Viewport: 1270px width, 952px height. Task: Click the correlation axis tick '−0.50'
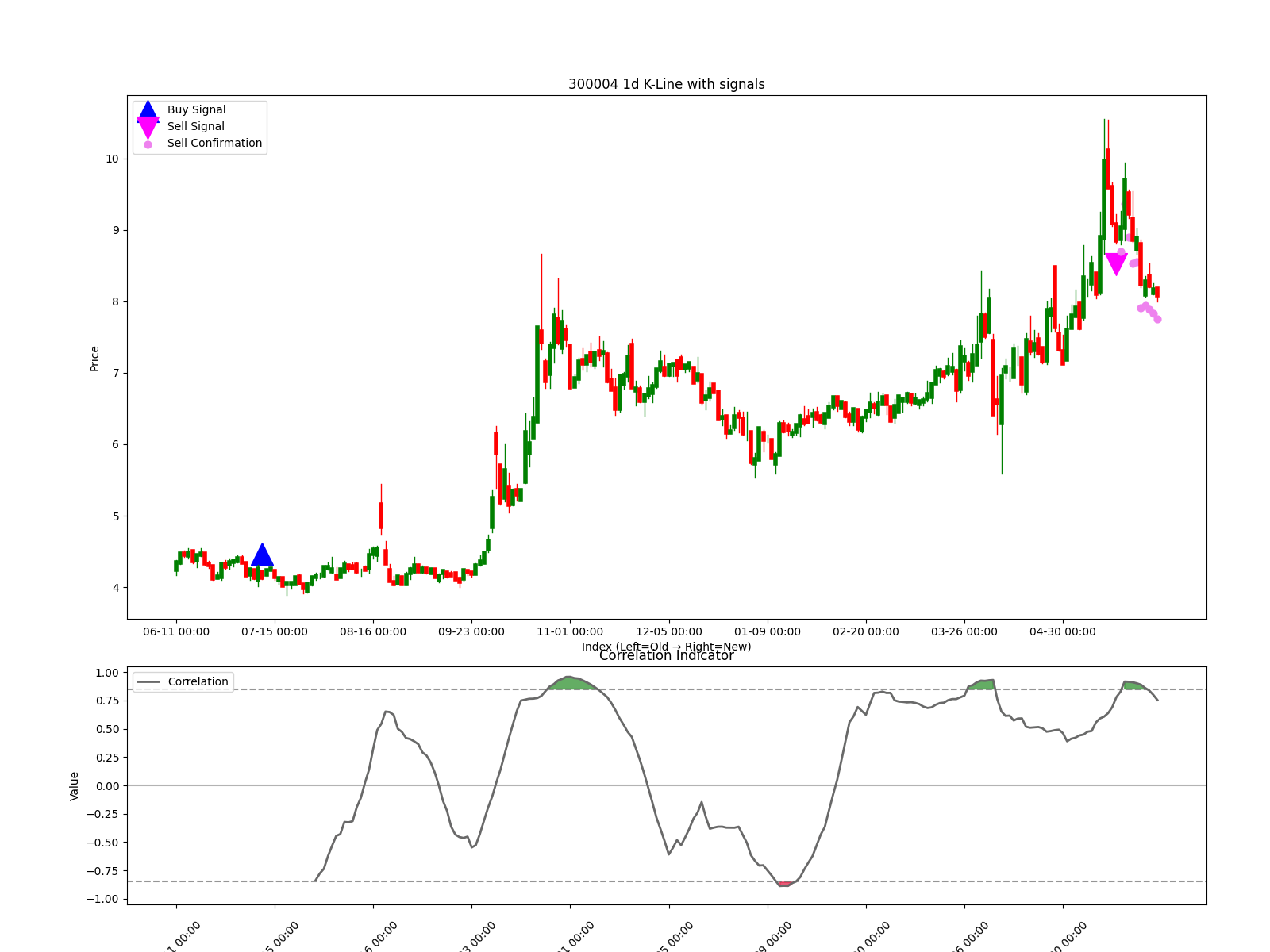tap(103, 843)
